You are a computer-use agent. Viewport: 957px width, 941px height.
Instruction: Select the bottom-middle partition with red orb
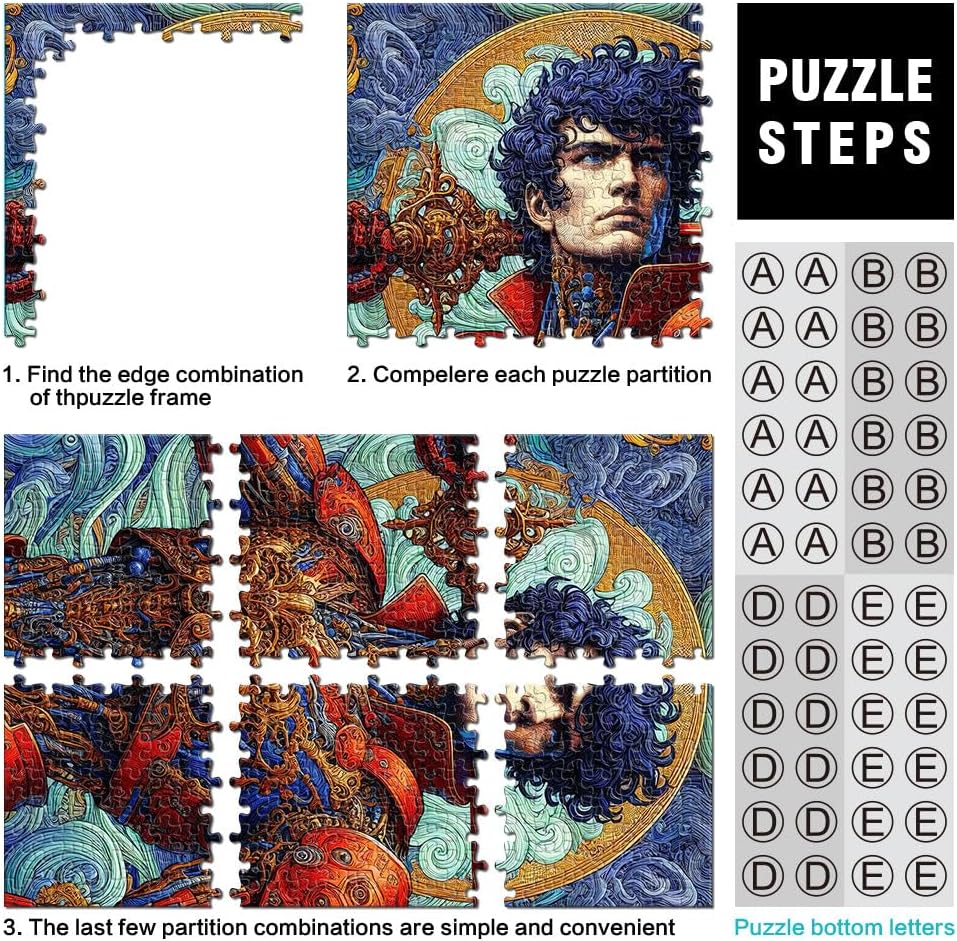[x=359, y=791]
